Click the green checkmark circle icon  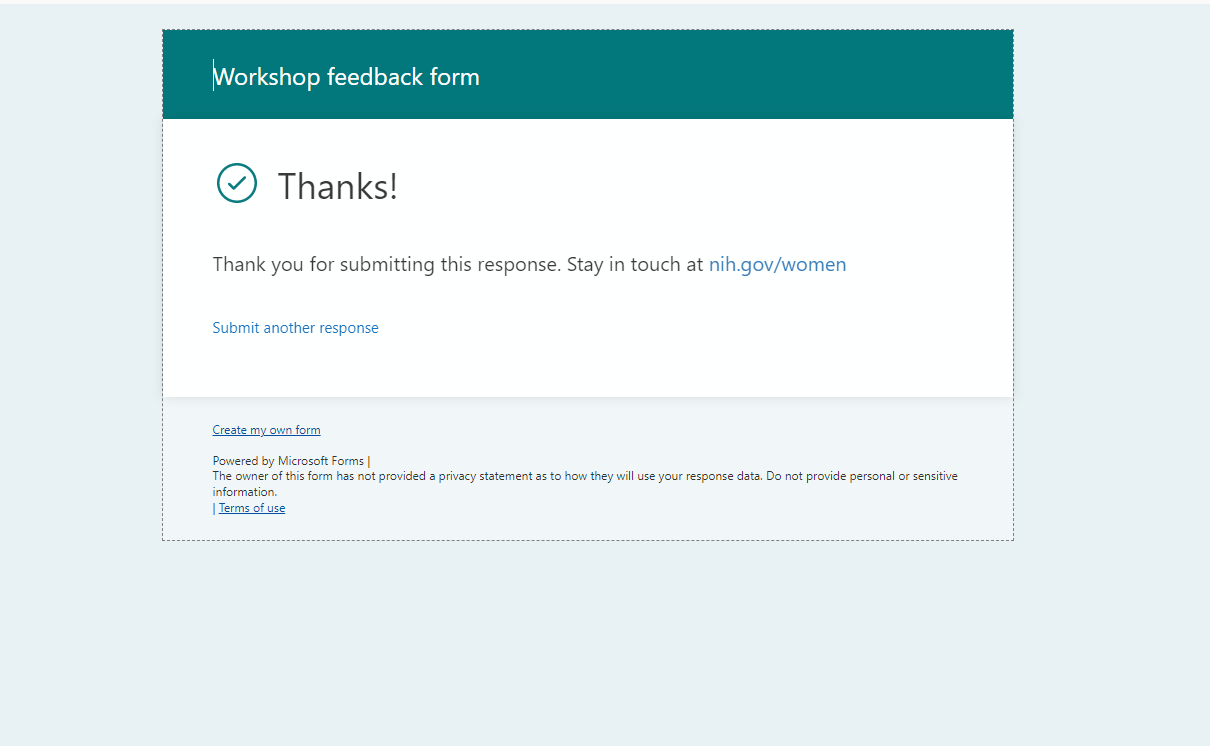coord(237,183)
